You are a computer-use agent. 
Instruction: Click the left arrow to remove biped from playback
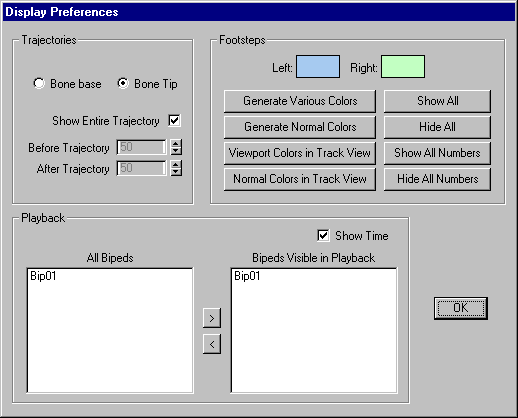click(x=212, y=344)
